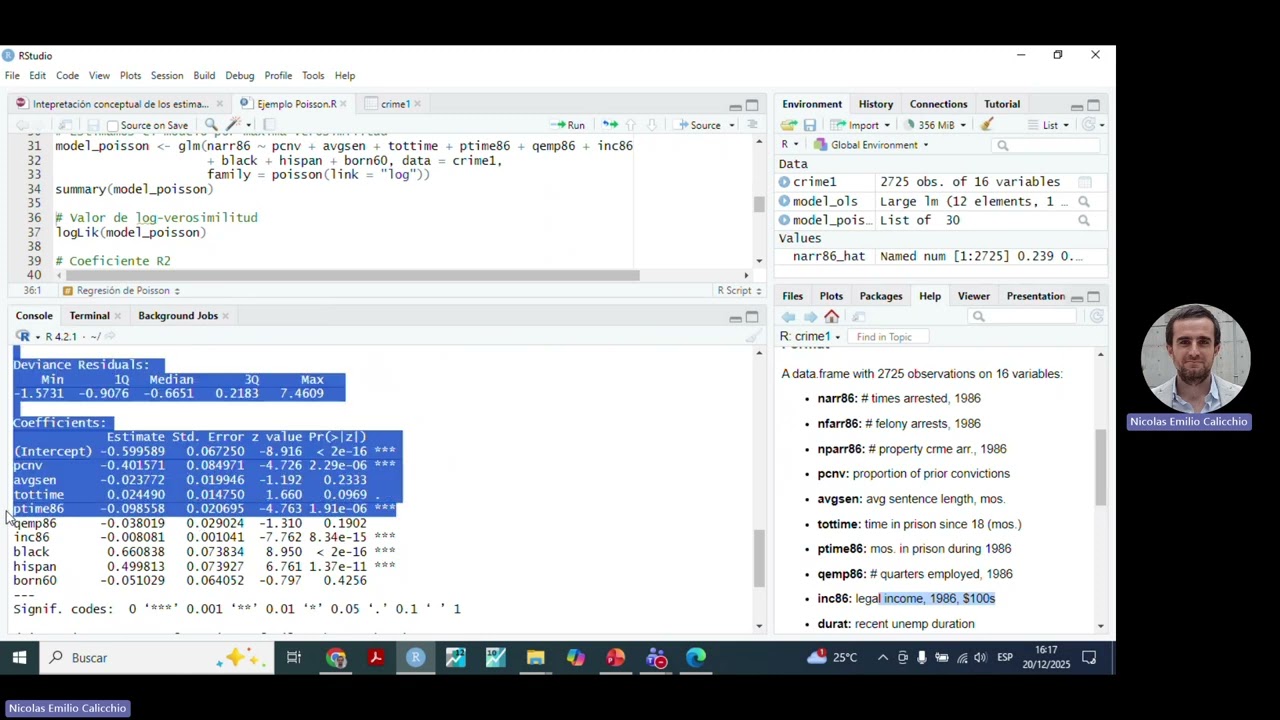1280x720 pixels.
Task: Open the Global Environment dropdown
Action: 872,145
